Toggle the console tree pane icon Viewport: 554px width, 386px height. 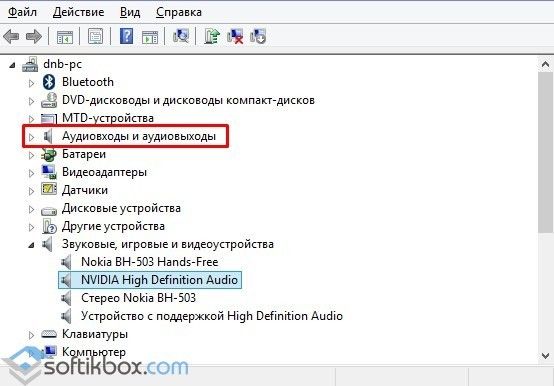[65, 37]
